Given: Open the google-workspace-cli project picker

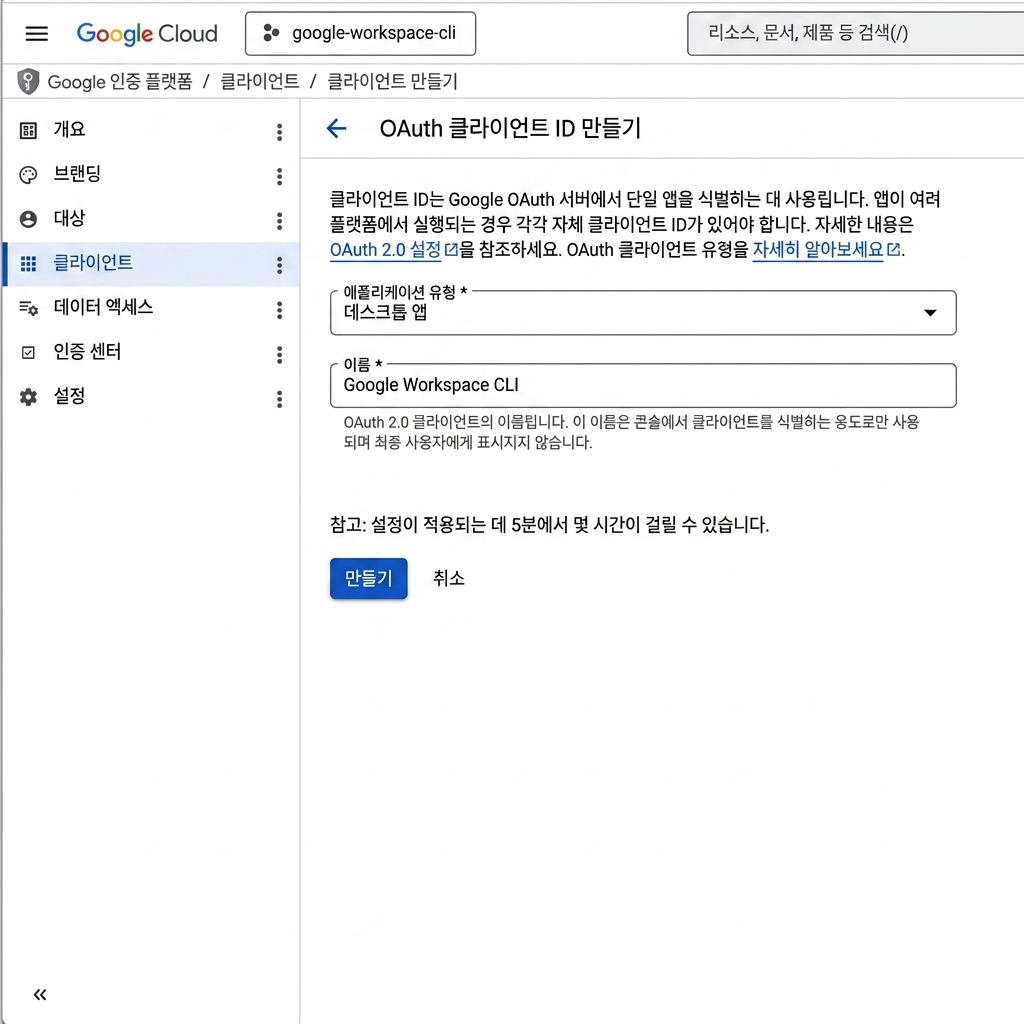Looking at the screenshot, I should pos(360,33).
